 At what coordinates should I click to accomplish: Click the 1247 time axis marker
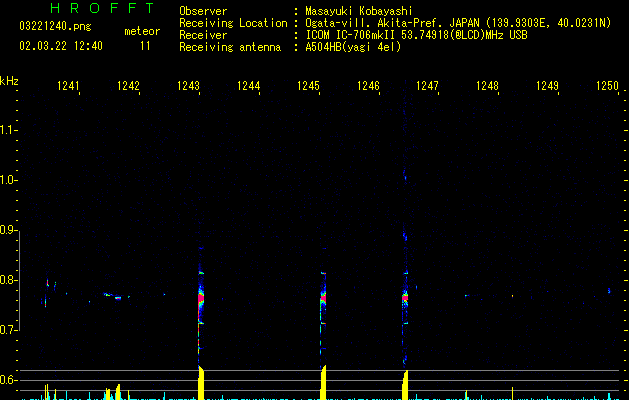427,86
